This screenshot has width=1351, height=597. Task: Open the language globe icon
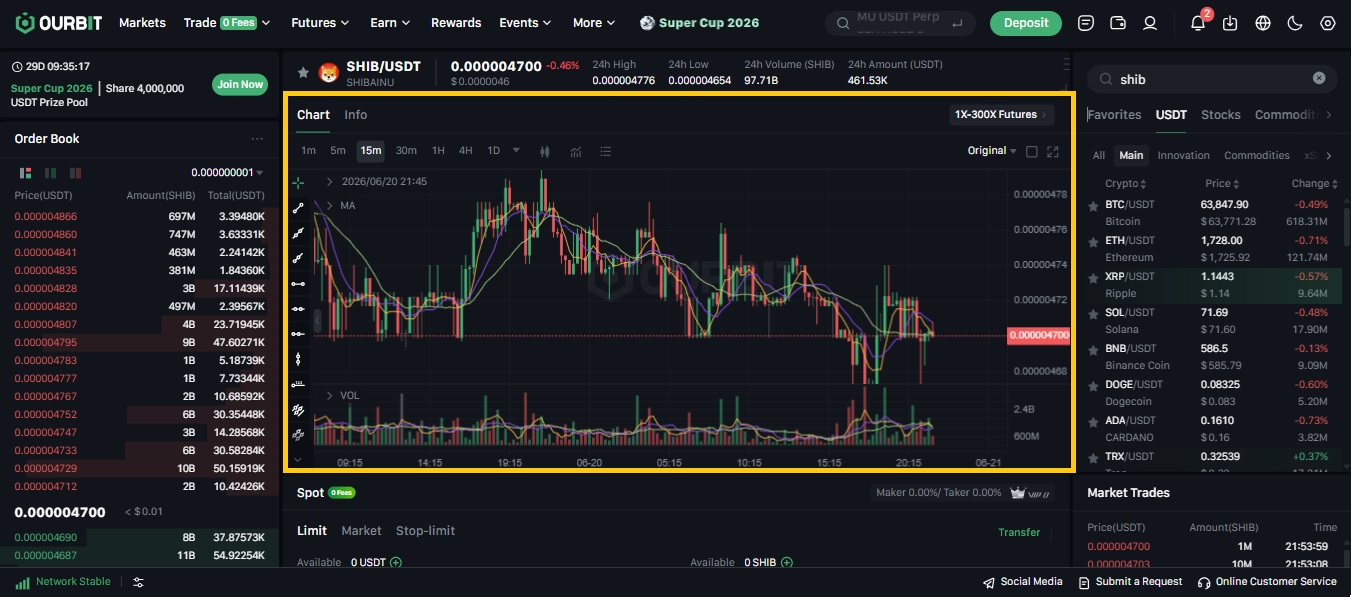coord(1262,23)
